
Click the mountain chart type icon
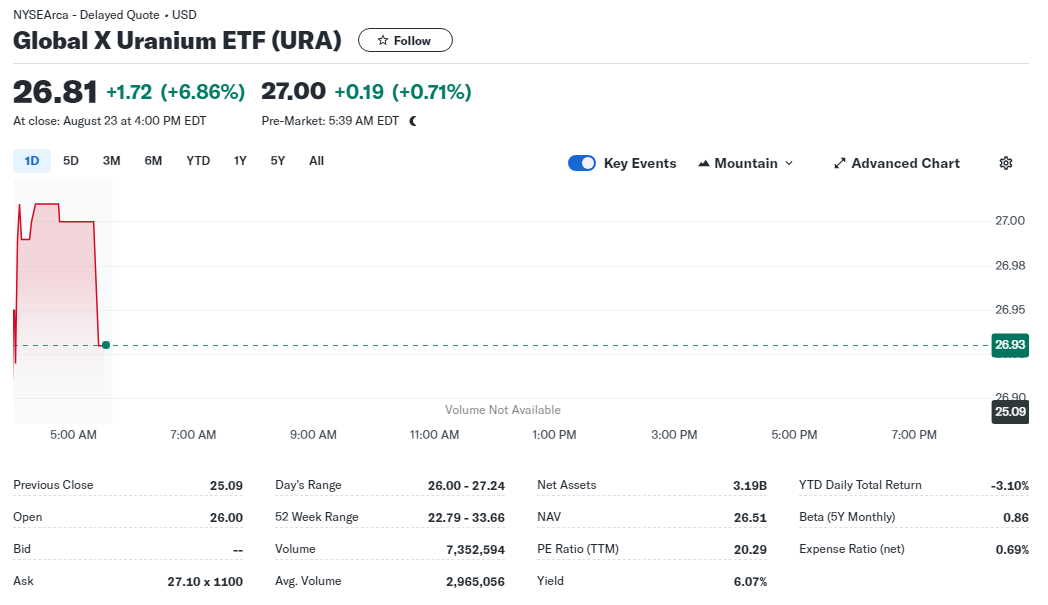[704, 163]
